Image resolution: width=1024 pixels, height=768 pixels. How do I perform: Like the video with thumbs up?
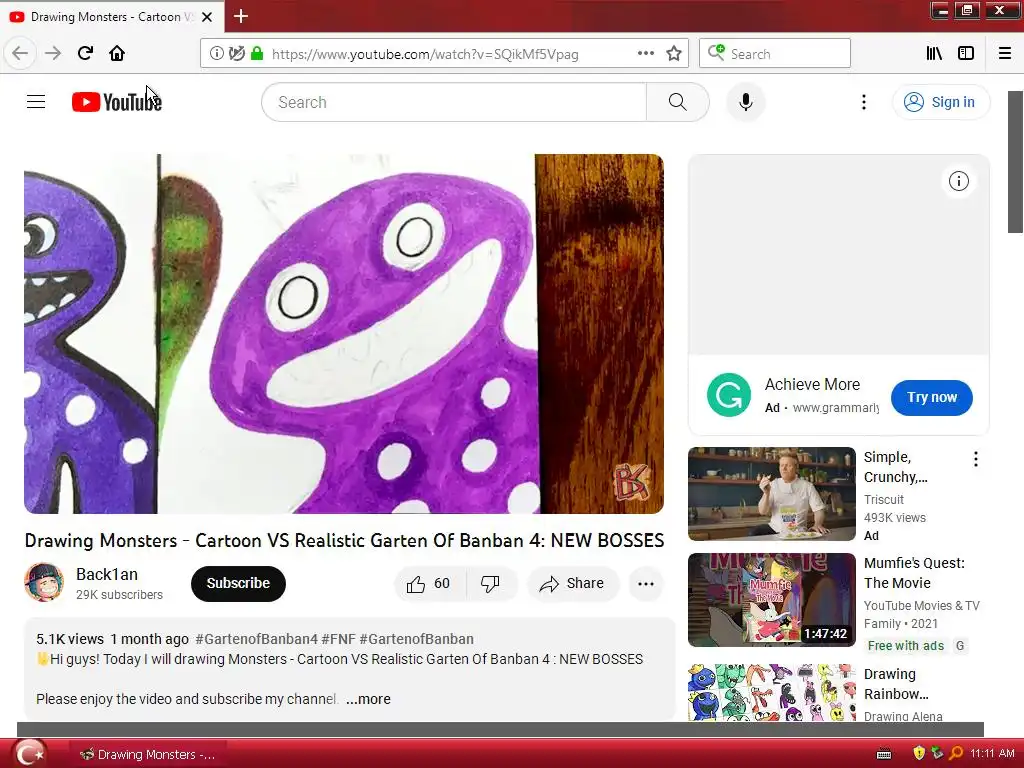coord(415,583)
